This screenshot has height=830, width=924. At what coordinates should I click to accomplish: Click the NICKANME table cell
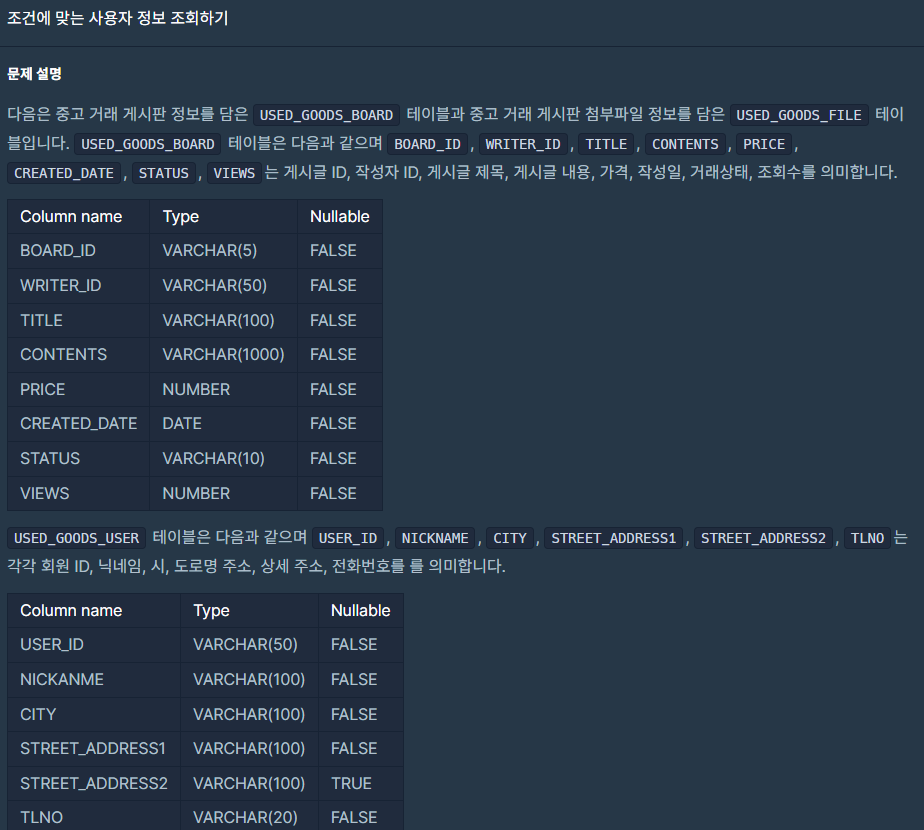94,680
